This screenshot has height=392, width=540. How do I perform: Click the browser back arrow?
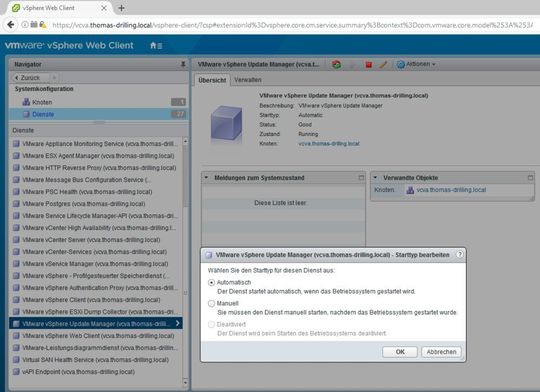click(x=10, y=25)
